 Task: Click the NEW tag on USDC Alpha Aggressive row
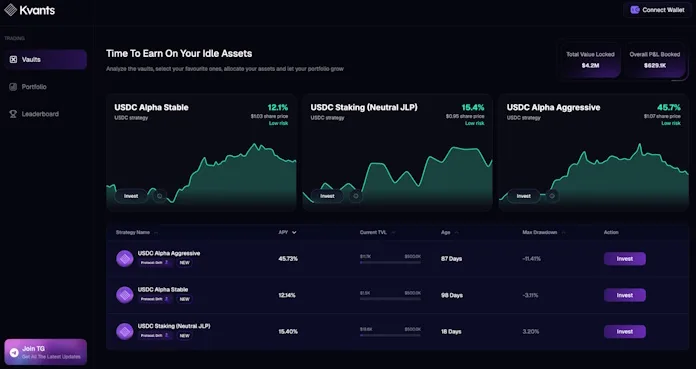[x=185, y=262]
